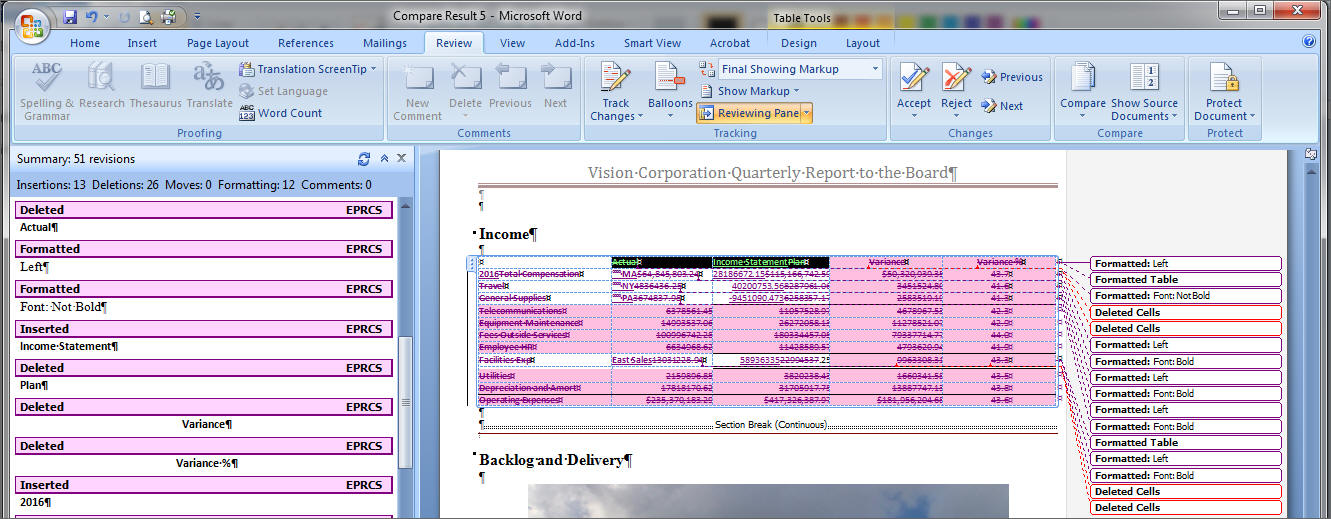Toggle Track Changes on or off
The width and height of the screenshot is (1331, 519).
pos(615,78)
